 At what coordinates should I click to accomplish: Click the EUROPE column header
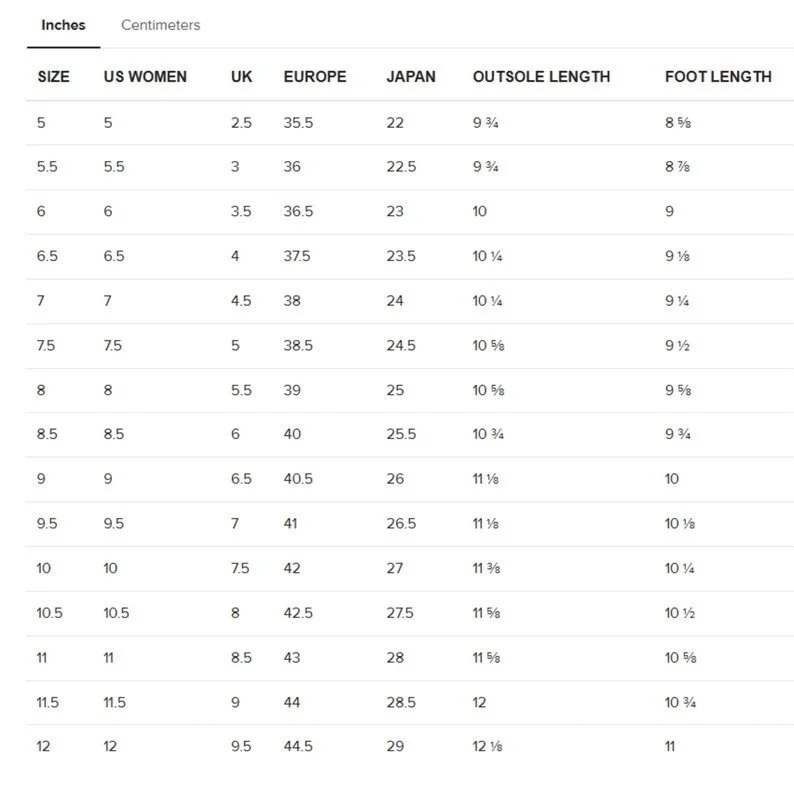[x=315, y=76]
